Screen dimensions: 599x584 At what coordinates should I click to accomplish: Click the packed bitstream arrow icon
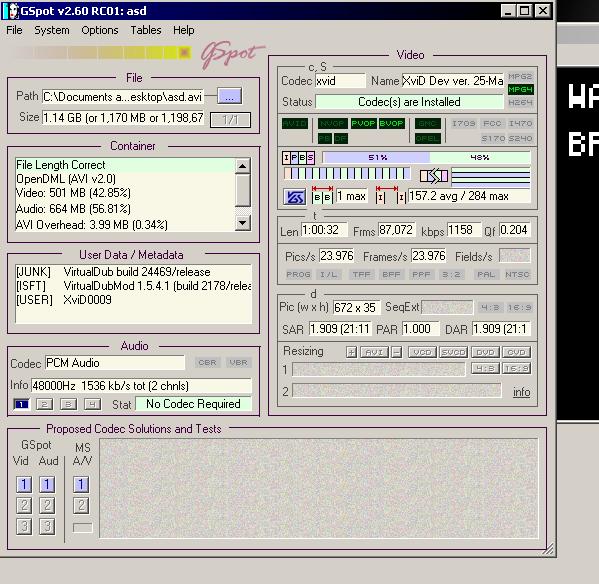434,176
